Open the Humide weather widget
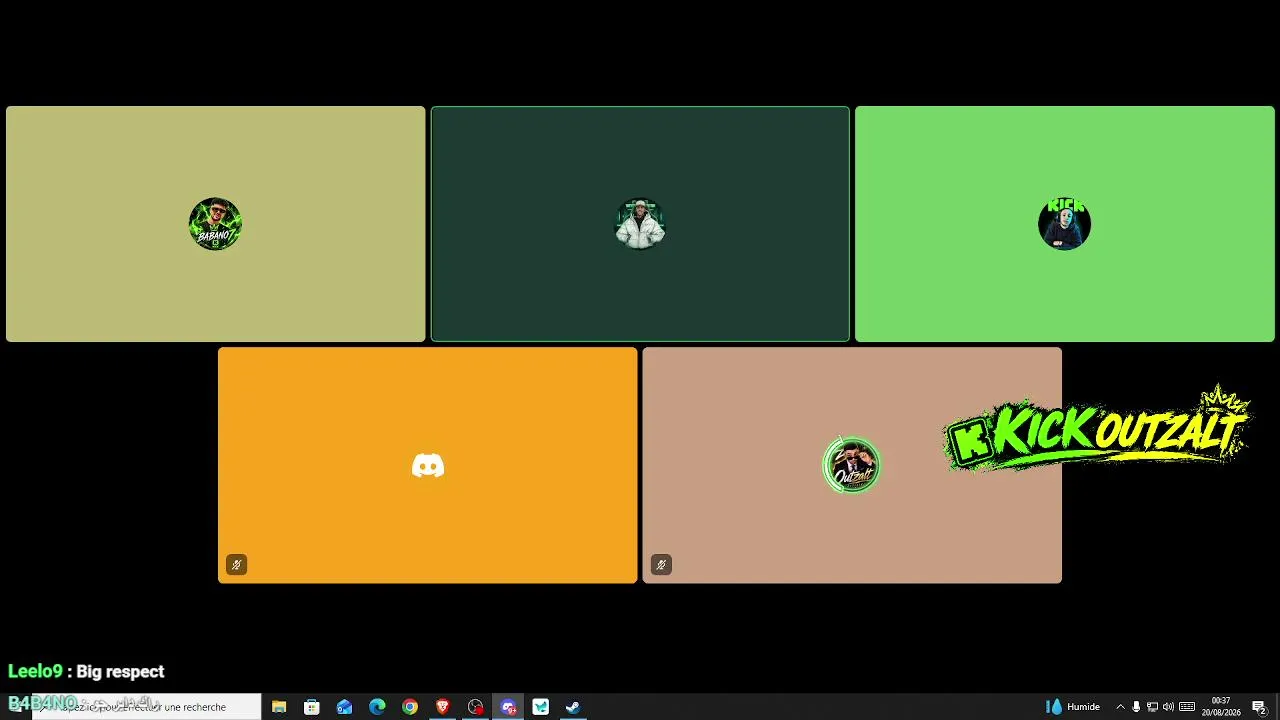Viewport: 1280px width, 720px height. (1072, 707)
